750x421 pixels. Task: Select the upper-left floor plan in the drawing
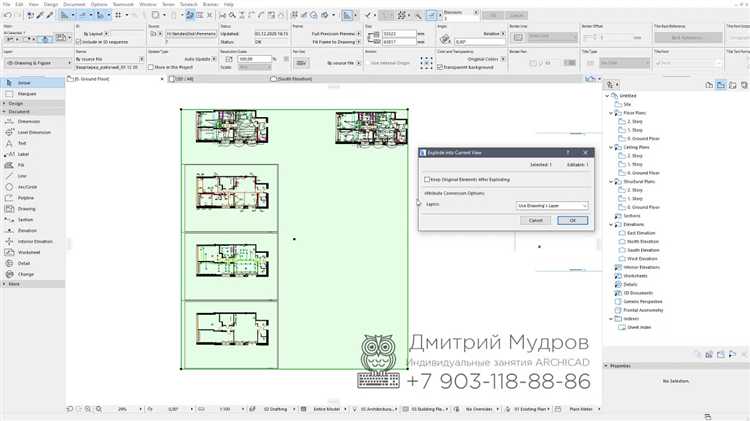(232, 127)
